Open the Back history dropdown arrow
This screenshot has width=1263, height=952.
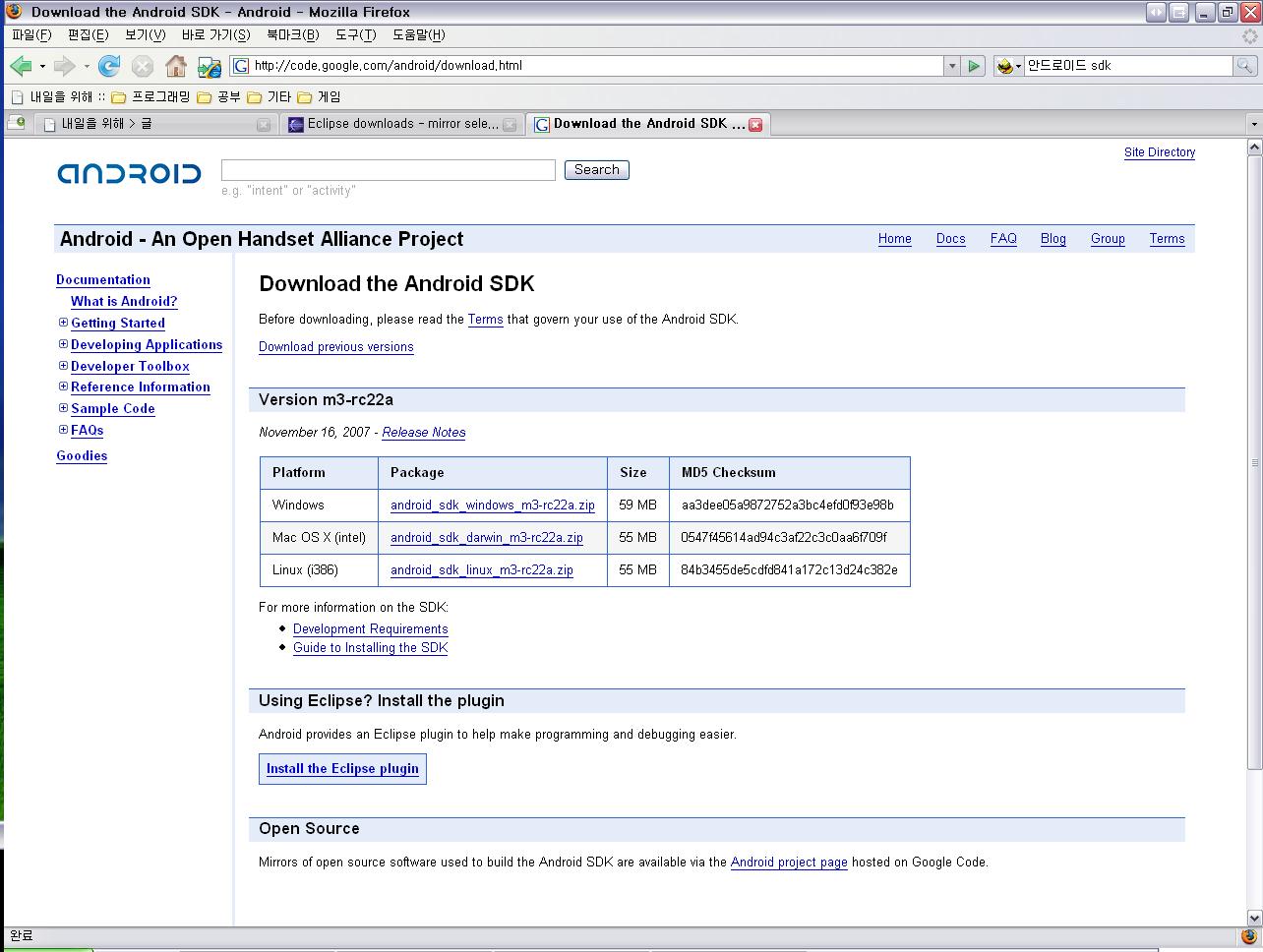pos(42,66)
